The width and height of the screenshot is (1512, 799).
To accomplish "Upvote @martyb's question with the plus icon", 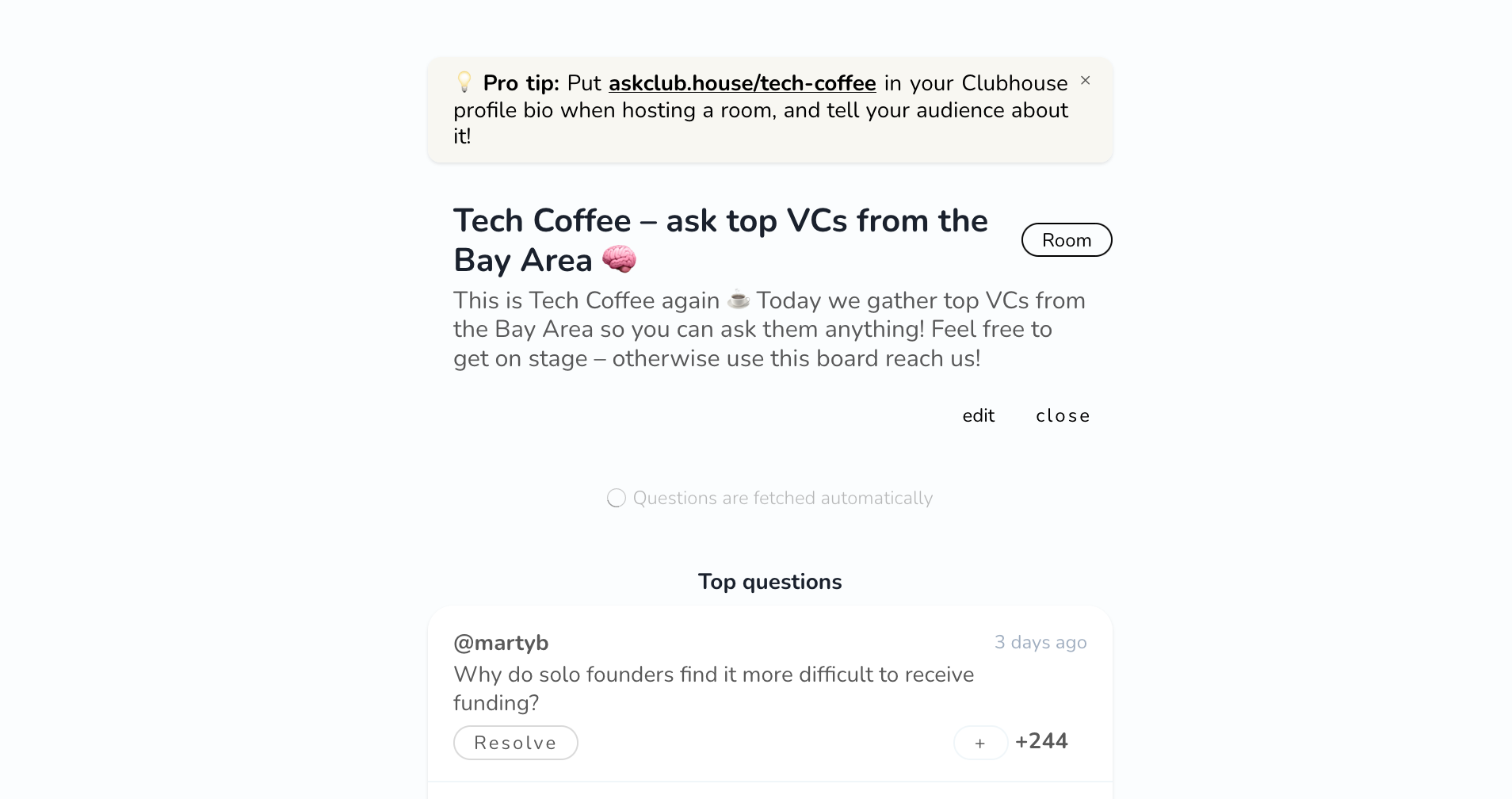I will [980, 743].
